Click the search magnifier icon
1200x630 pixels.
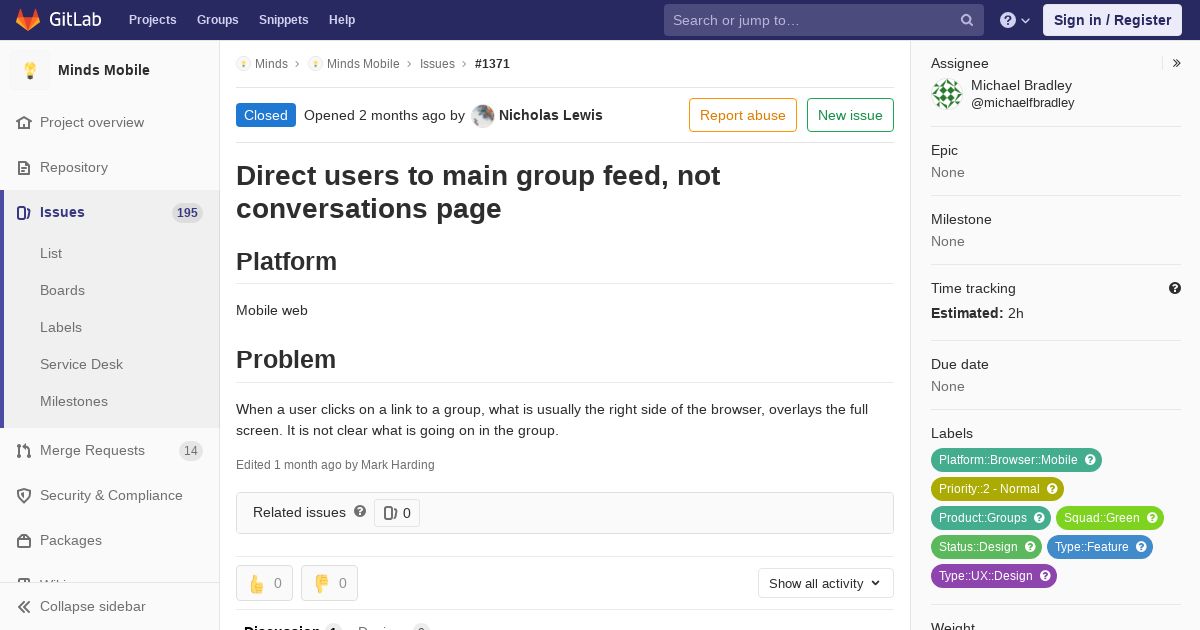coord(967,20)
